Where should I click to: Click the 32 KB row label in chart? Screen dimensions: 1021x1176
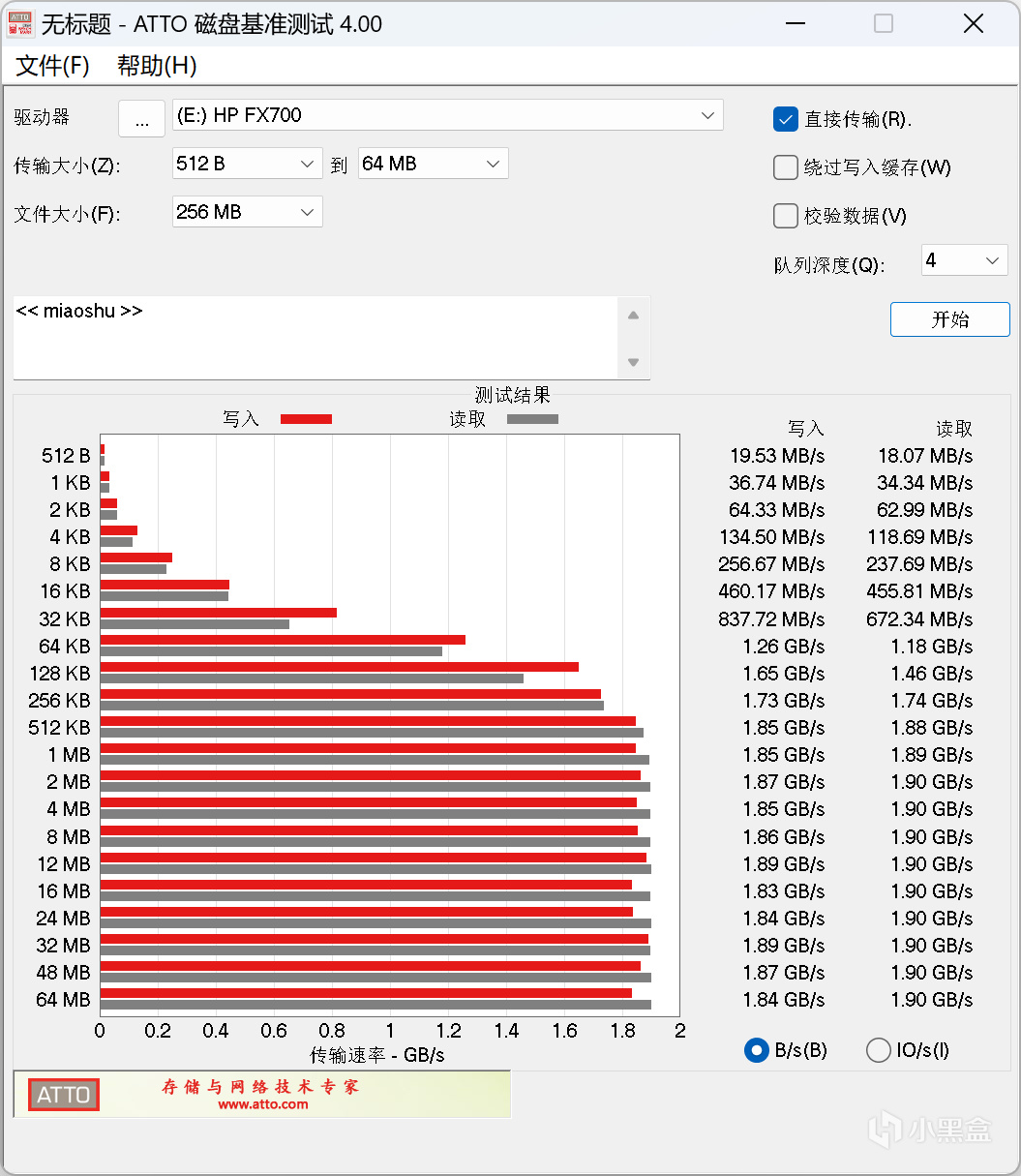point(65,619)
